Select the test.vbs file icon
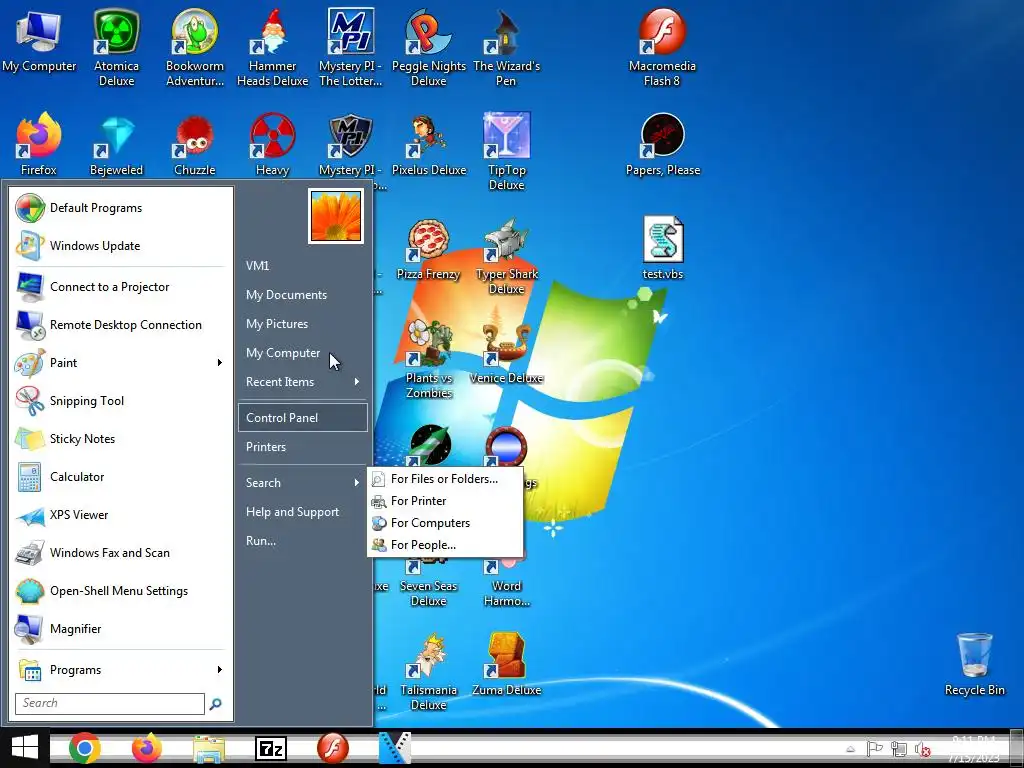The width and height of the screenshot is (1024, 768). 662,248
